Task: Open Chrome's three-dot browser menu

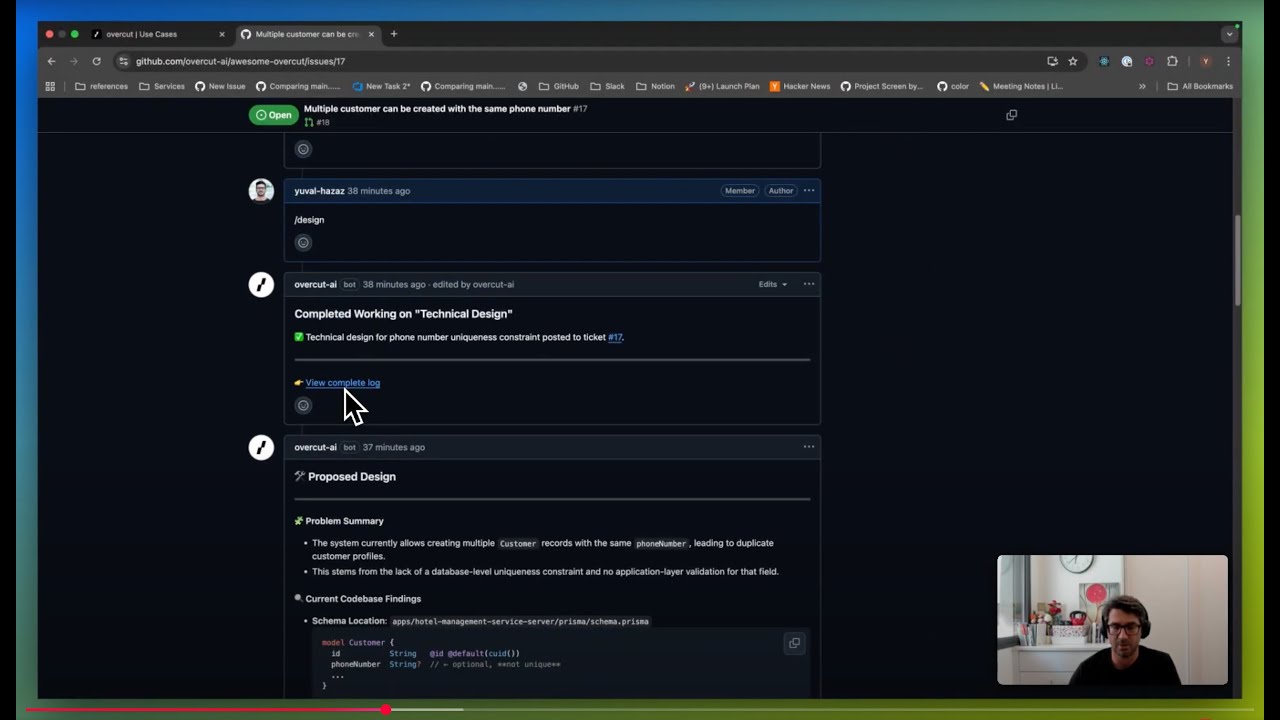Action: point(1228,61)
